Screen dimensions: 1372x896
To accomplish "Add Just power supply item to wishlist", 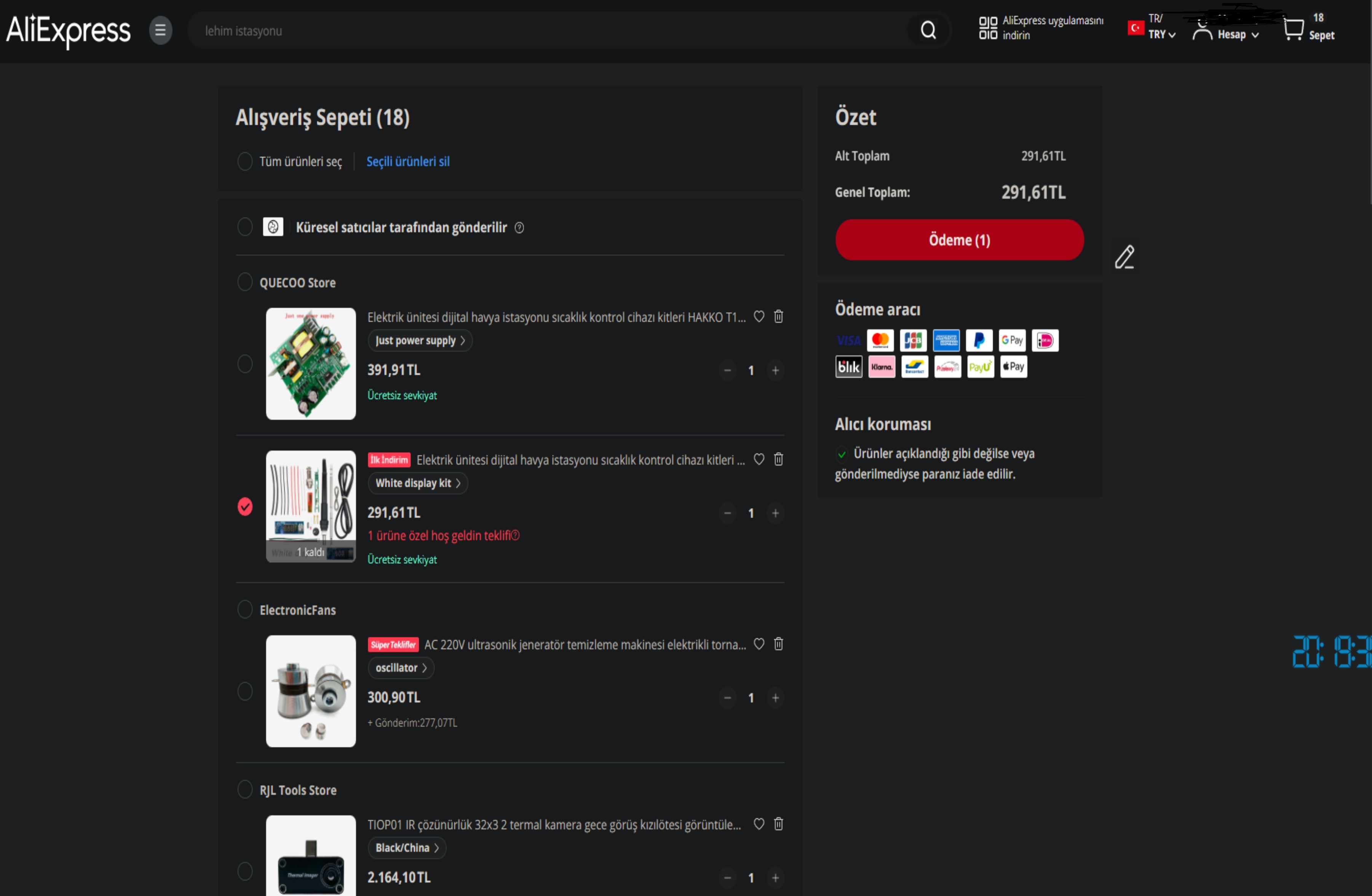I will tap(759, 316).
